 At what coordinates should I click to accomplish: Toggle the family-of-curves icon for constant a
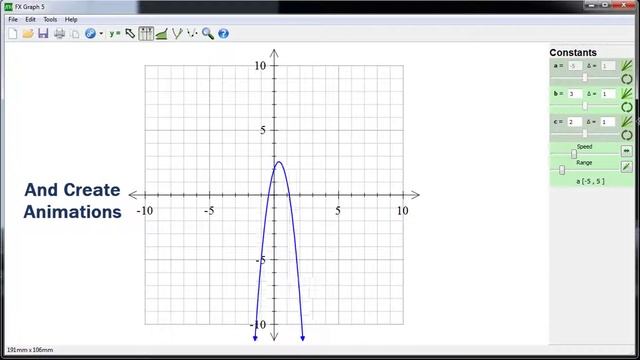tap(627, 65)
